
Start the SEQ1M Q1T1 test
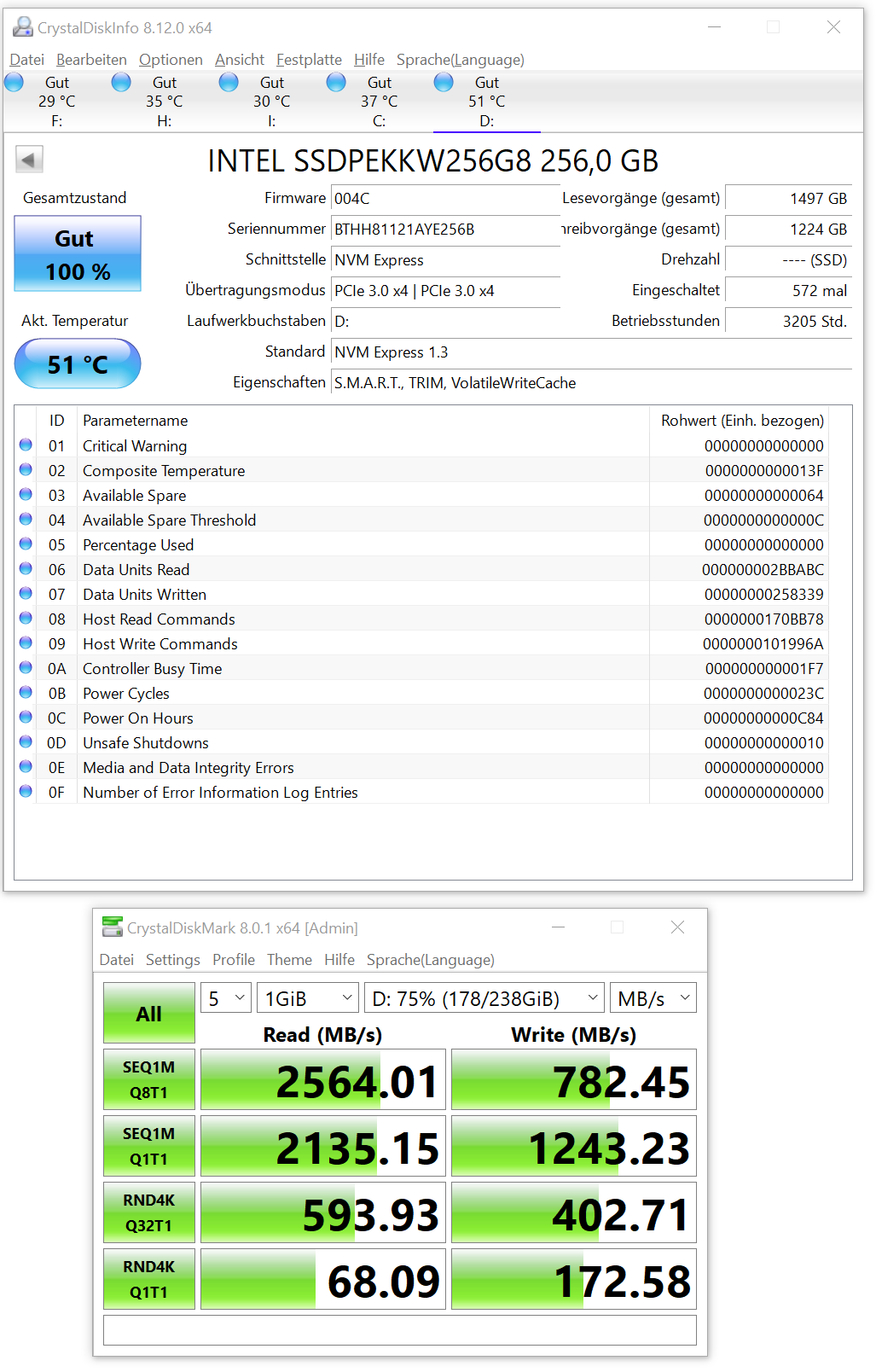click(x=149, y=1146)
